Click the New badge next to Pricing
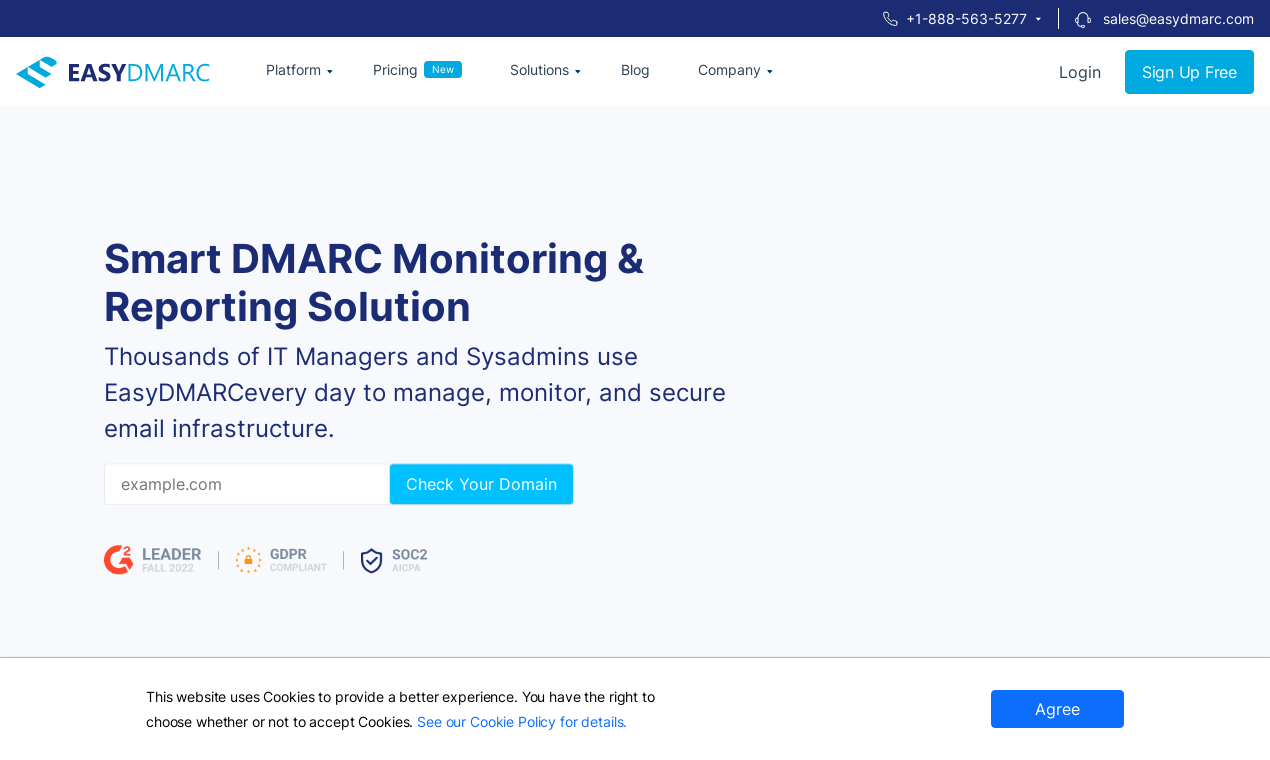Viewport: 1270px width, 760px height. click(444, 68)
